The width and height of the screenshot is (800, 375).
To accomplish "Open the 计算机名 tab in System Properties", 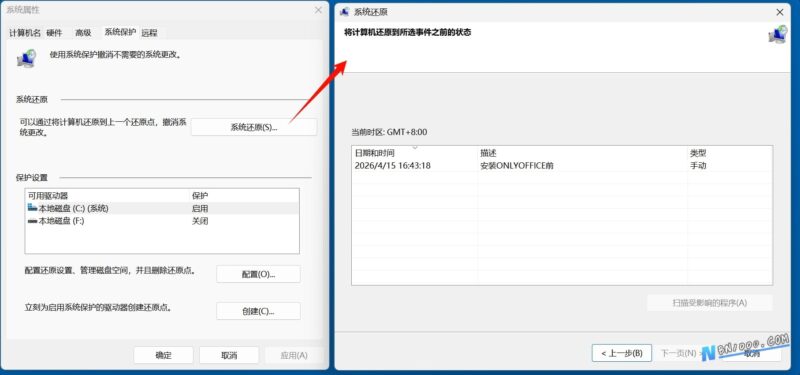I will 24,33.
